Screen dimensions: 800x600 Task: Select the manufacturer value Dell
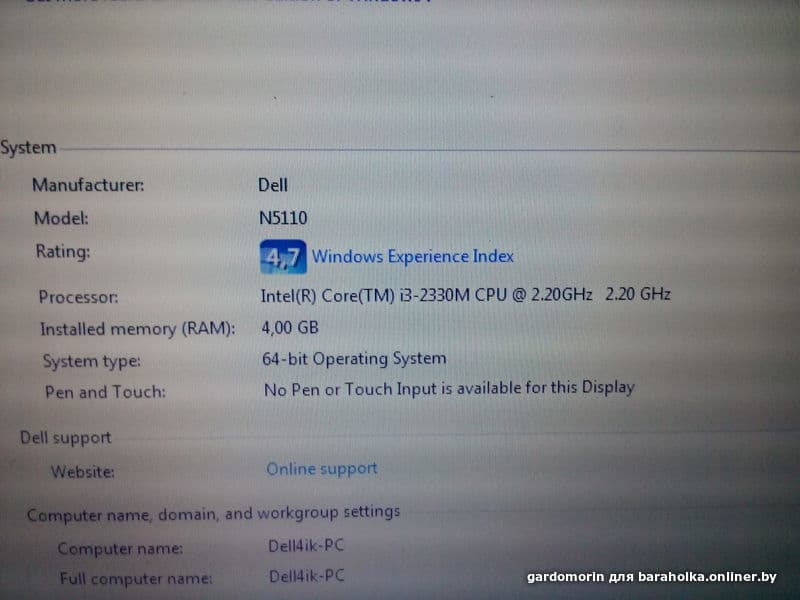tap(273, 185)
